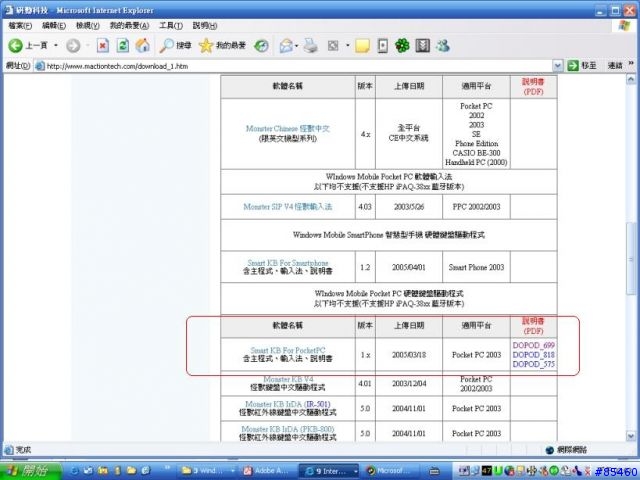640x480 pixels.
Task: Stop loading with the red X icon
Action: (x=102, y=45)
